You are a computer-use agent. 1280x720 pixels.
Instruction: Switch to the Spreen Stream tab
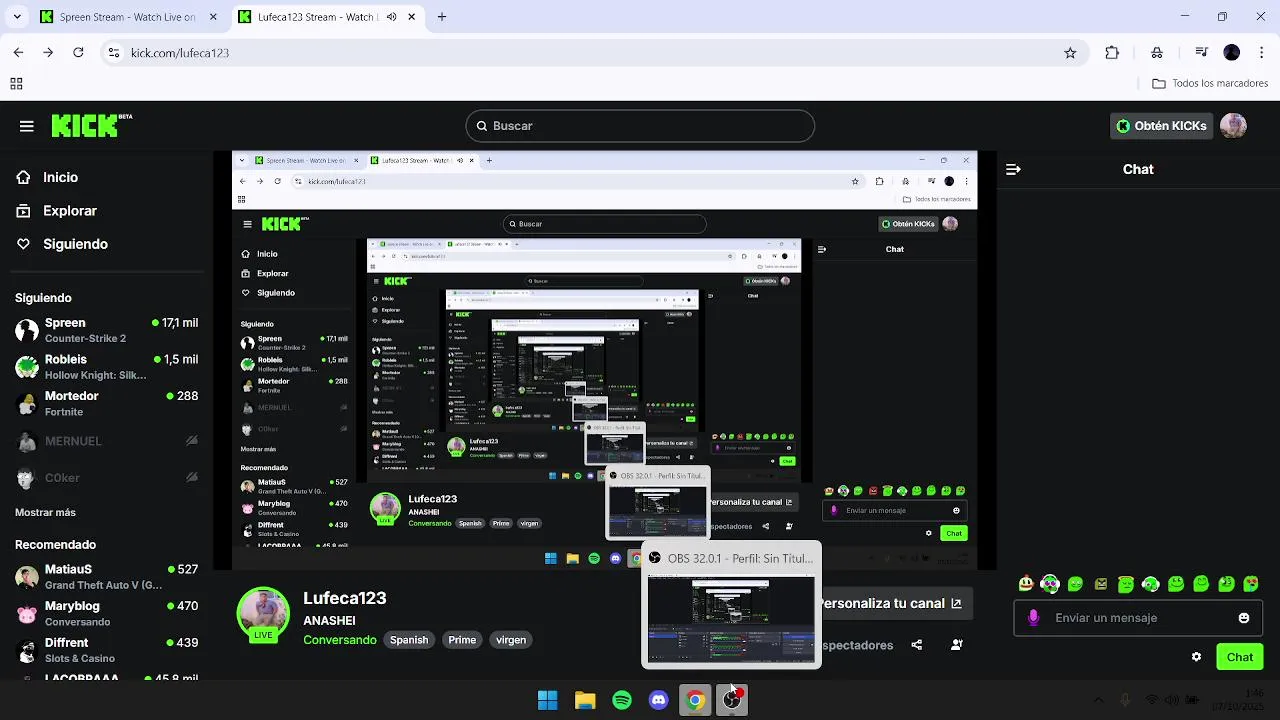(x=128, y=17)
